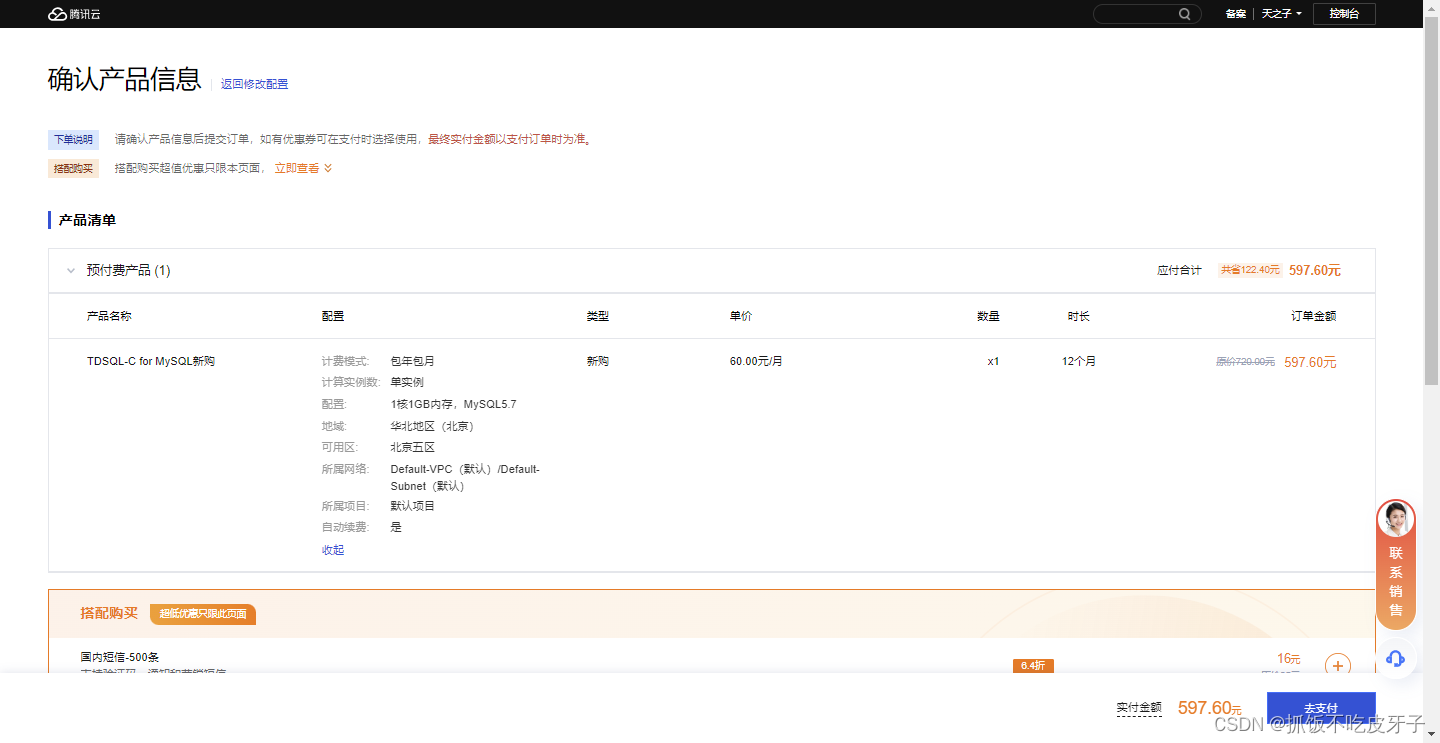
Task: Click the 包年包月 billing mode value
Action: point(412,361)
